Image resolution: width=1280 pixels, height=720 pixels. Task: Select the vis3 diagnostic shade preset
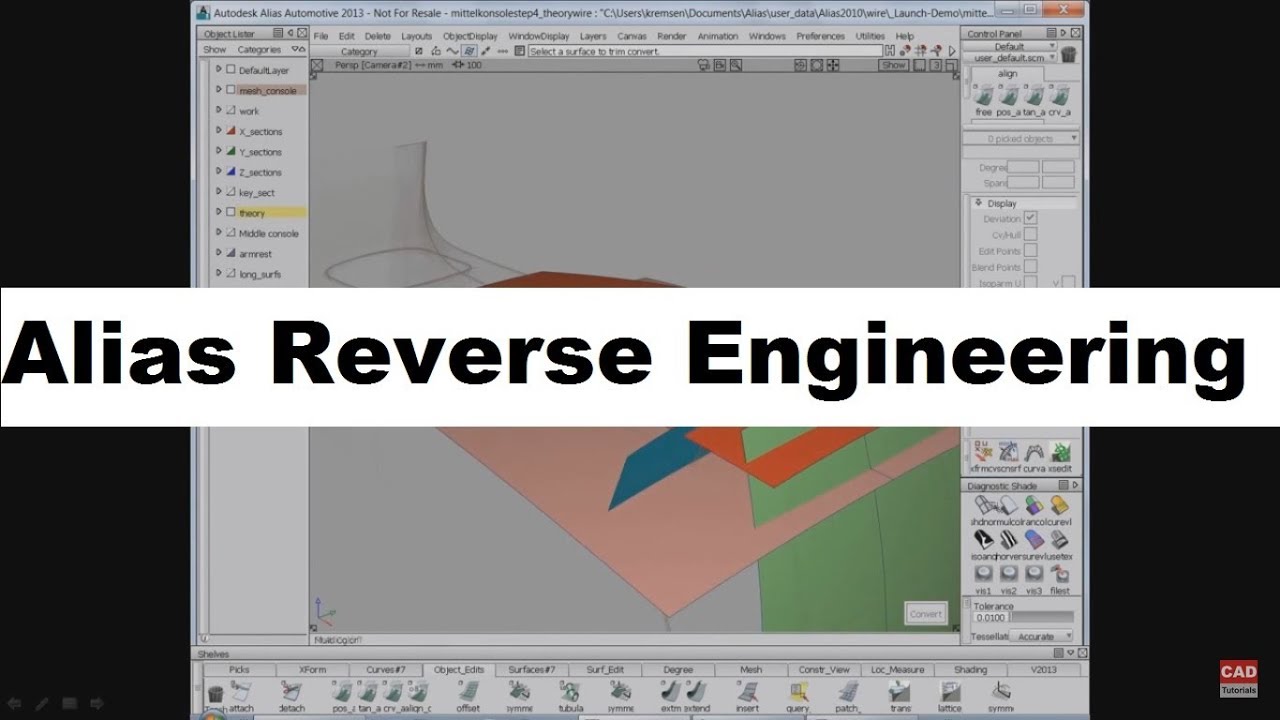pyautogui.click(x=1034, y=574)
